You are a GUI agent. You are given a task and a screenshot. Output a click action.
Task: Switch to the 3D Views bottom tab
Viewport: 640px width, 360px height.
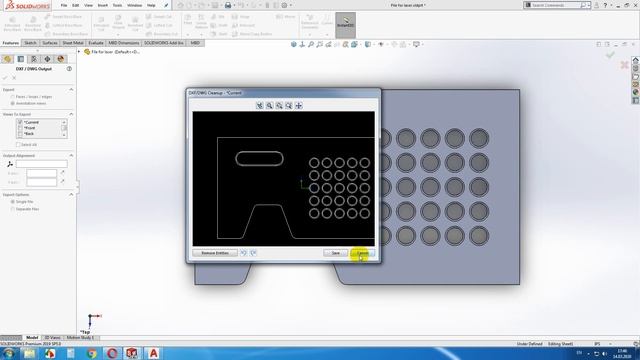point(52,338)
